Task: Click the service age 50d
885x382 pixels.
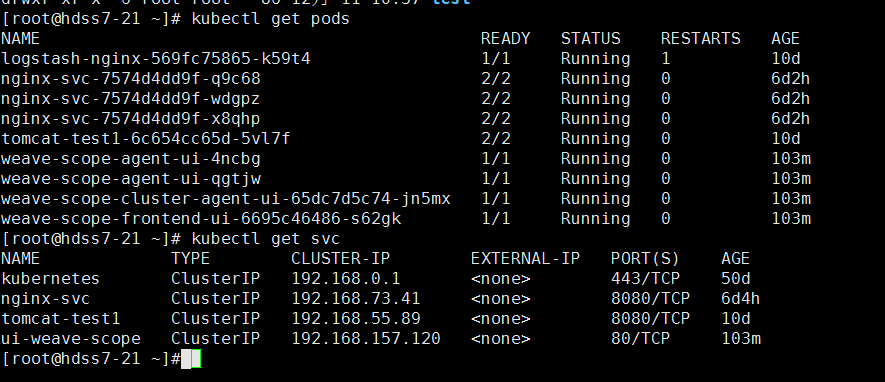Action: click(x=735, y=279)
